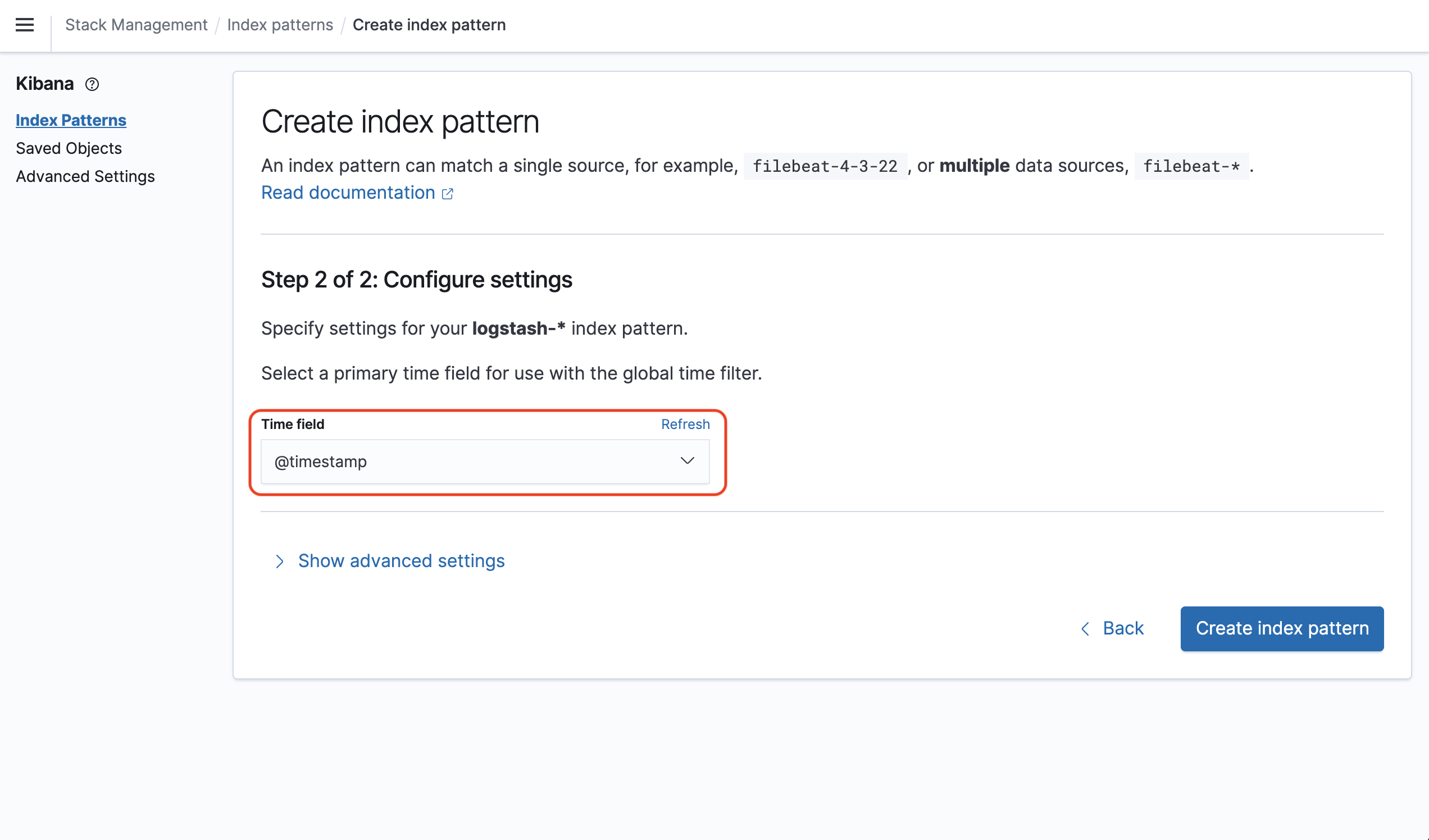Open the @timestamp time field dropdown
The width and height of the screenshot is (1429, 840).
[x=484, y=462]
